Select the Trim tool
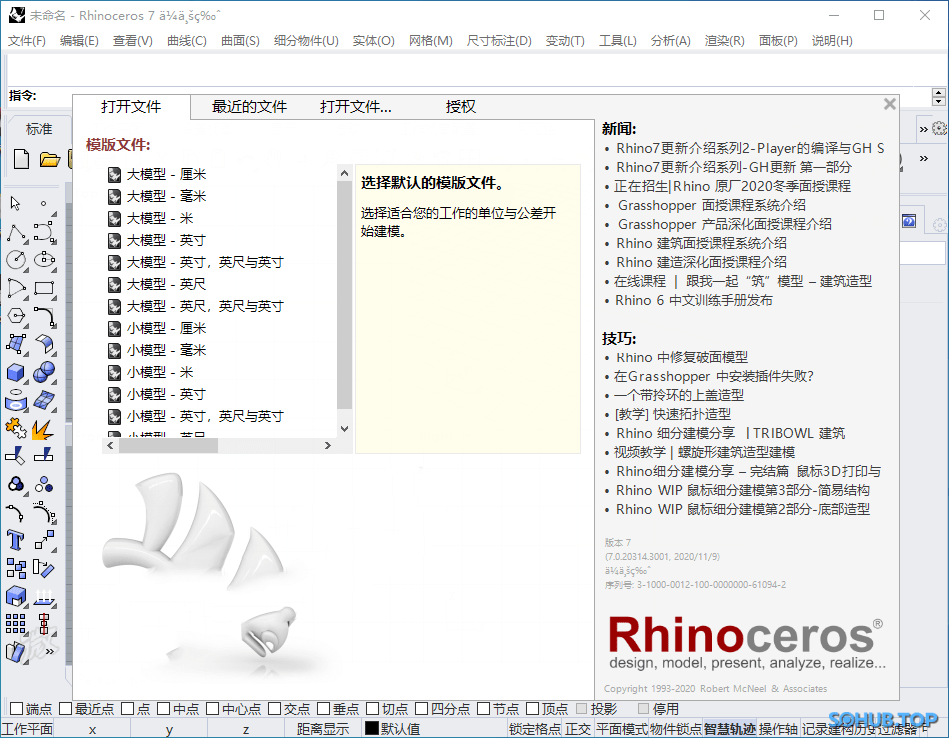Screen dimensions: 949x738 16,455
